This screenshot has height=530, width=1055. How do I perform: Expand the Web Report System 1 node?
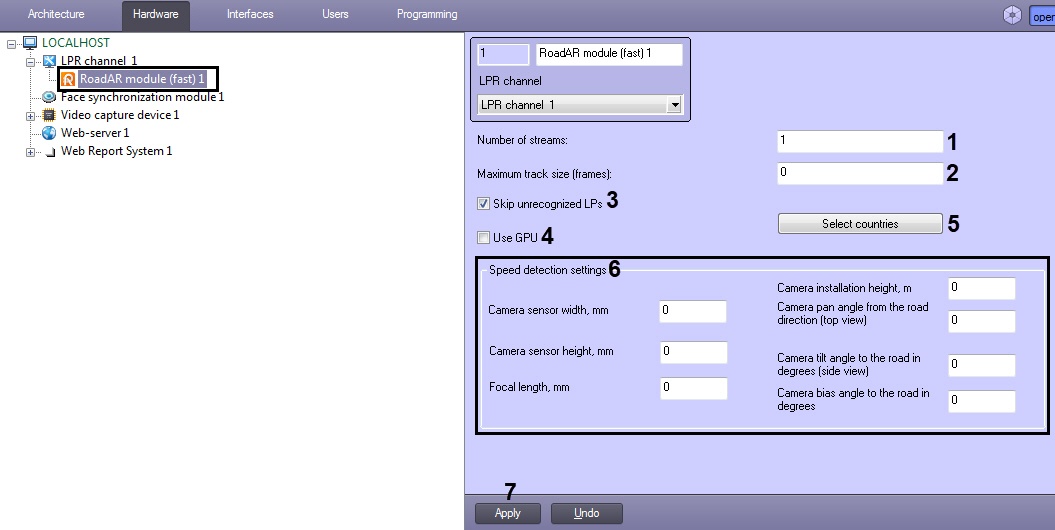30,153
